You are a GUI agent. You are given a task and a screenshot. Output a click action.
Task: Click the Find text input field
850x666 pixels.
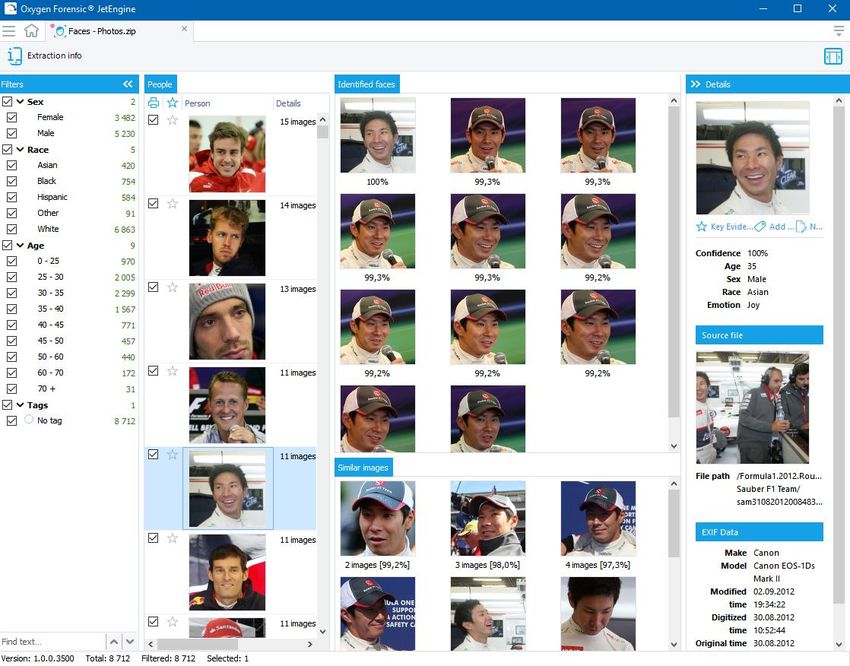(52, 642)
